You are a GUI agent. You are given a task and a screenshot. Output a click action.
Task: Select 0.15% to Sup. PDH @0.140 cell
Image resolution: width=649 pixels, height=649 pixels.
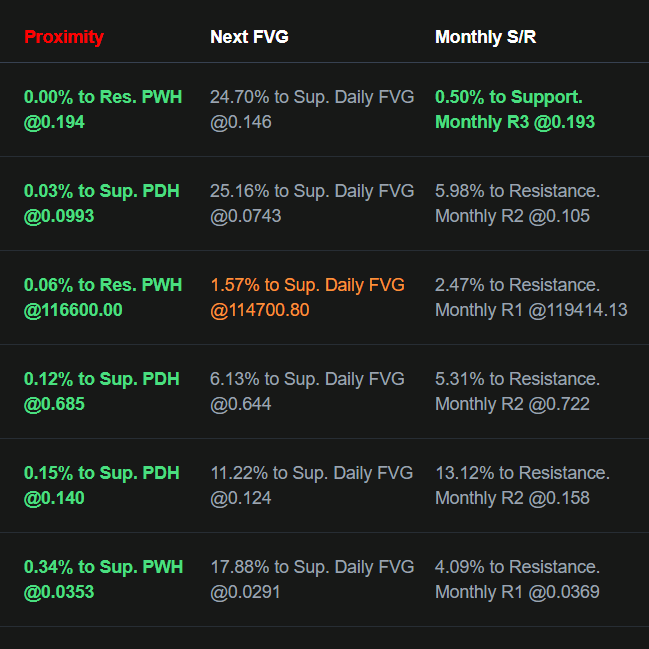click(x=101, y=486)
